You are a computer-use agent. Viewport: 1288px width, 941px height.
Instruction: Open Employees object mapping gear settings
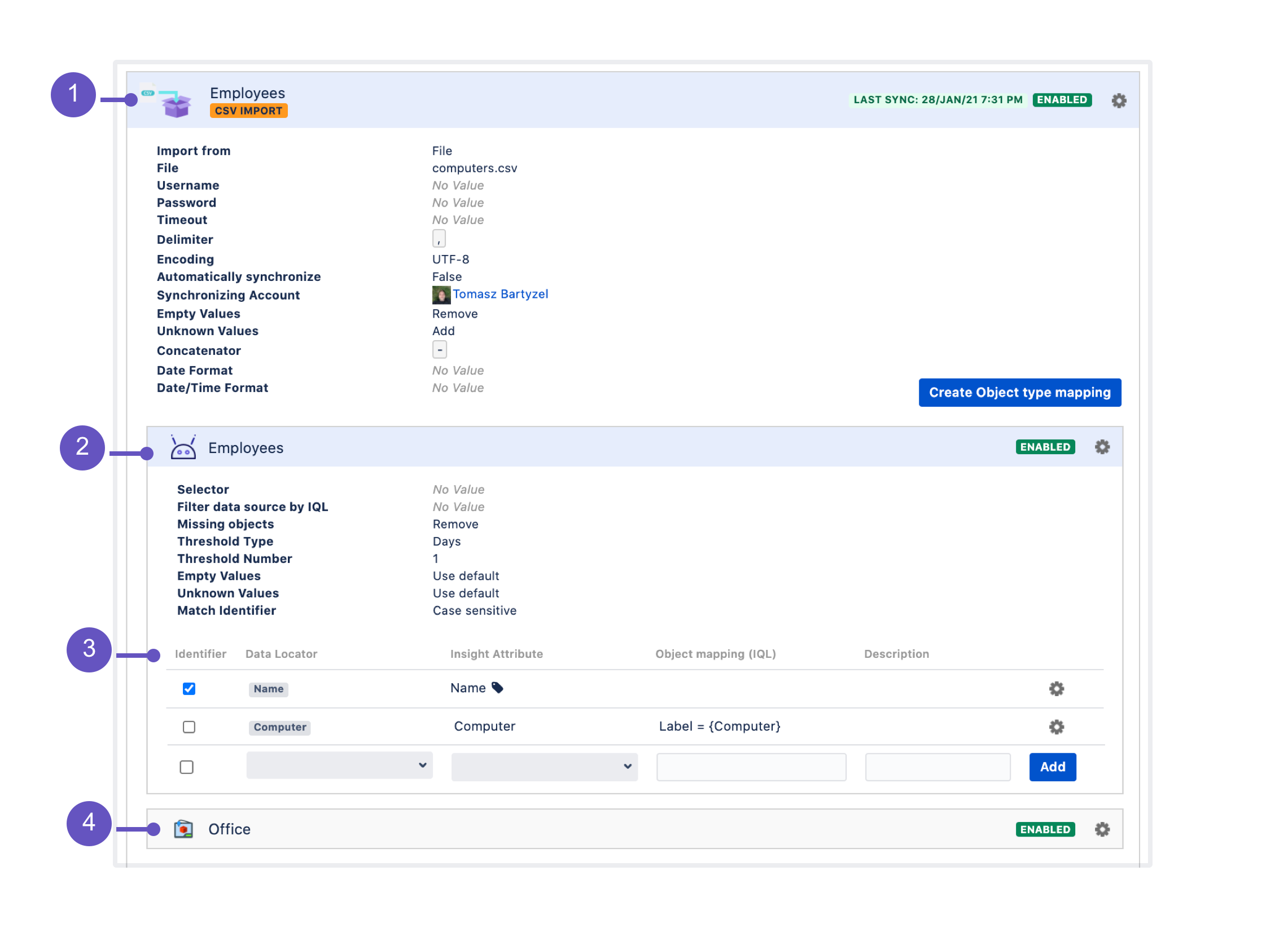coord(1102,447)
